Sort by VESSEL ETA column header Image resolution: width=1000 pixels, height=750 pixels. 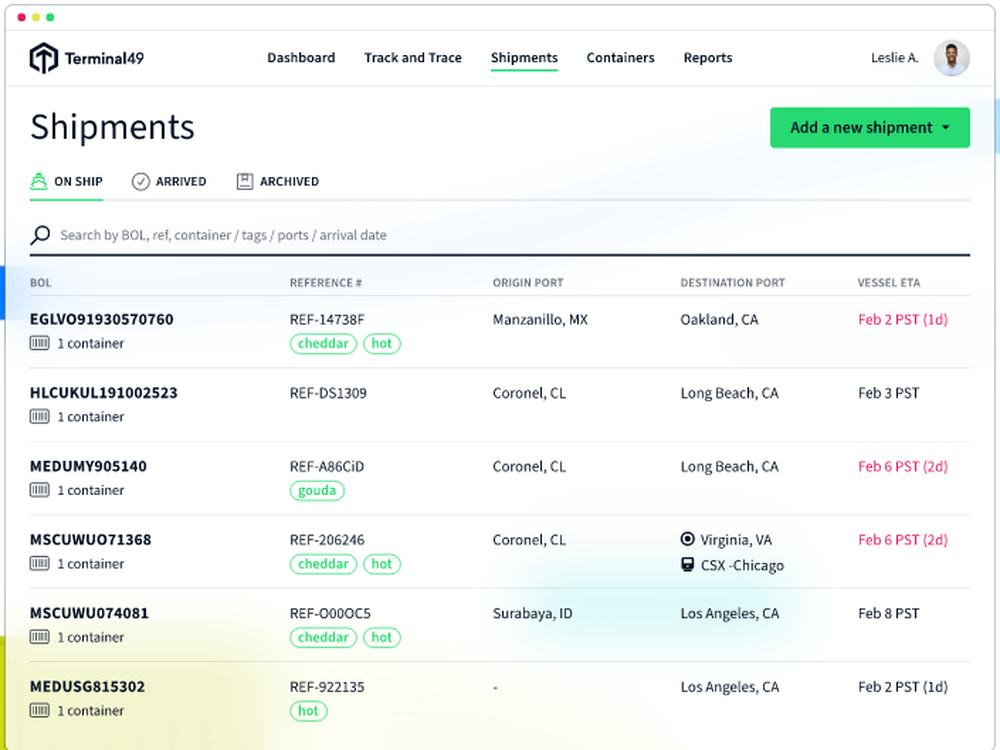point(889,283)
